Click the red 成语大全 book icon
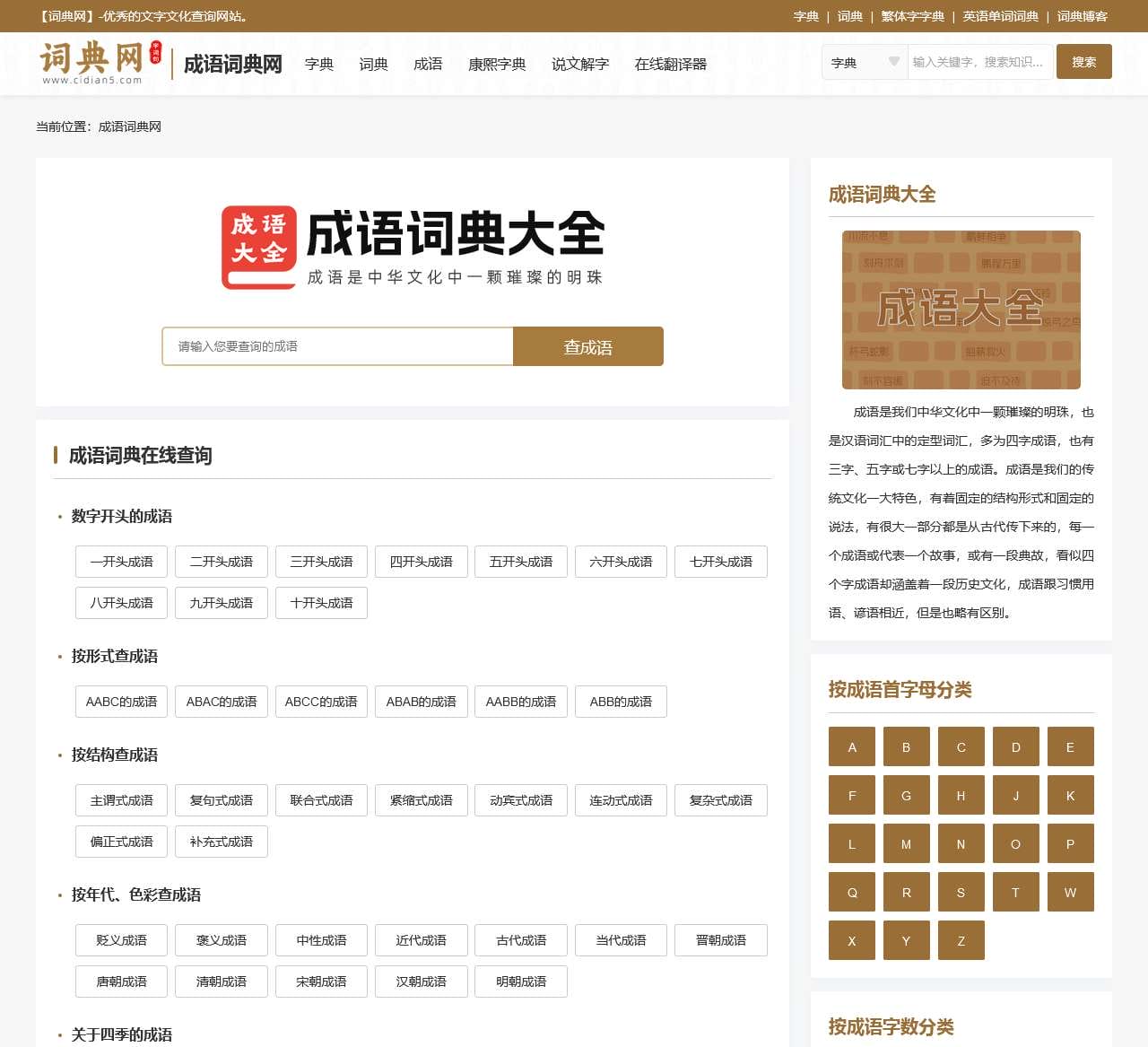Image resolution: width=1148 pixels, height=1047 pixels. pyautogui.click(x=257, y=246)
